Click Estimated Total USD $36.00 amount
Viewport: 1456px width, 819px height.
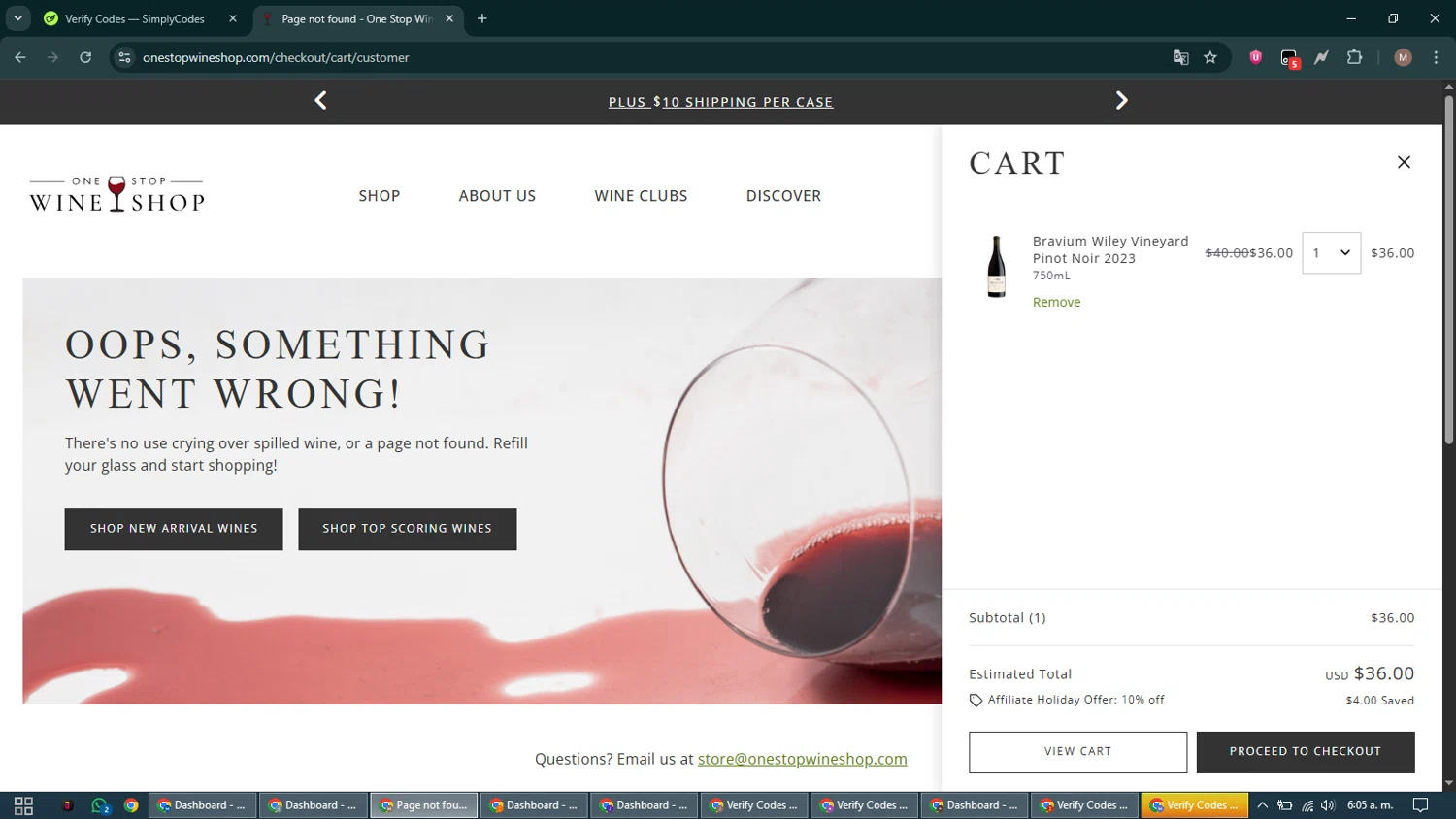[1370, 673]
